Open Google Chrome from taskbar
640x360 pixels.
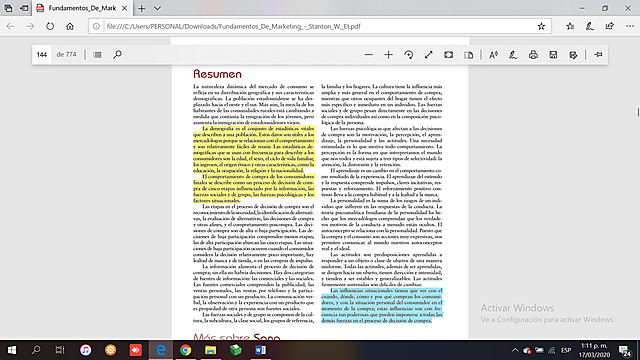[186, 350]
